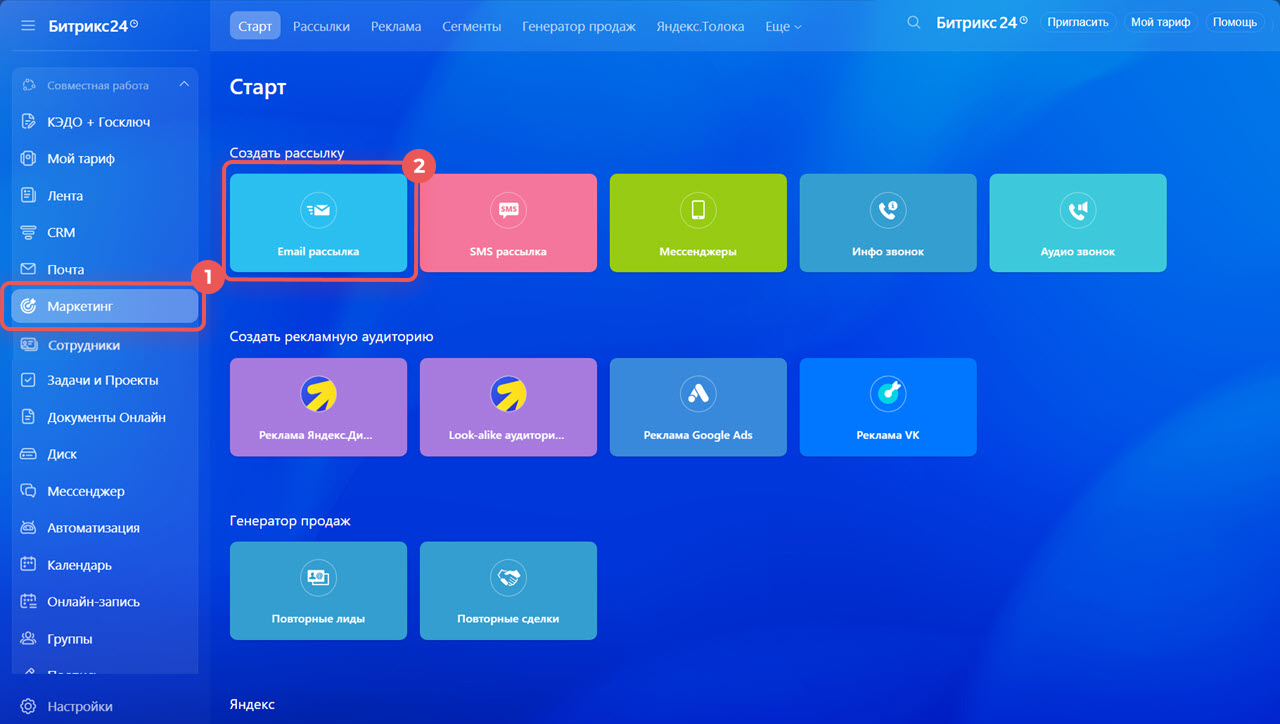The width and height of the screenshot is (1280, 724).
Task: Collapse the Совместная работа section chevron
Action: [184, 85]
